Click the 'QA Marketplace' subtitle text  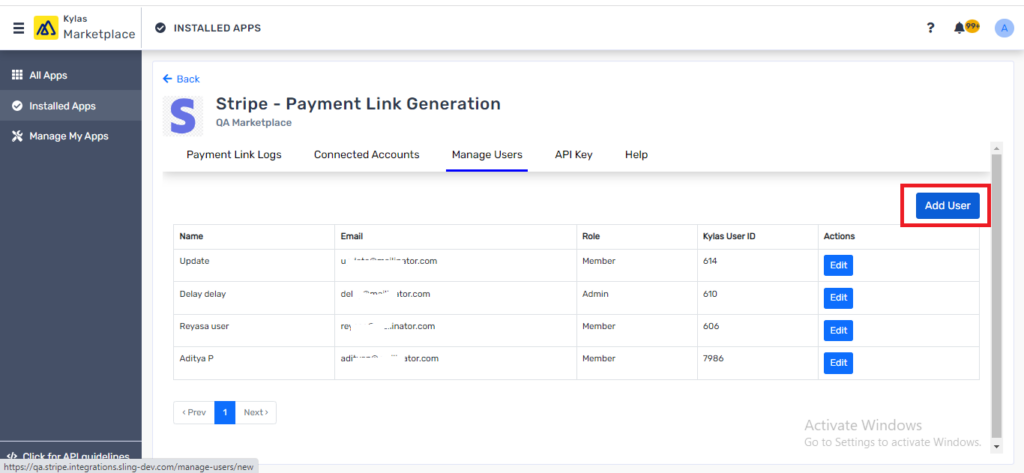click(253, 122)
